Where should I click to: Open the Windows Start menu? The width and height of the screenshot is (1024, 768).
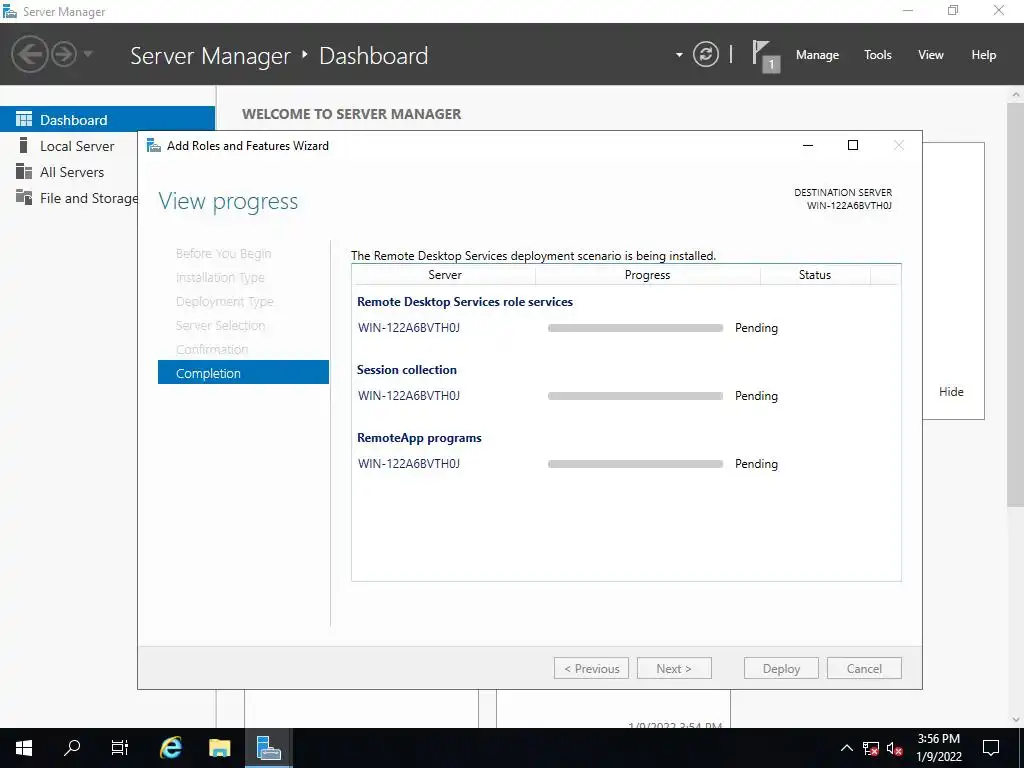(x=24, y=748)
